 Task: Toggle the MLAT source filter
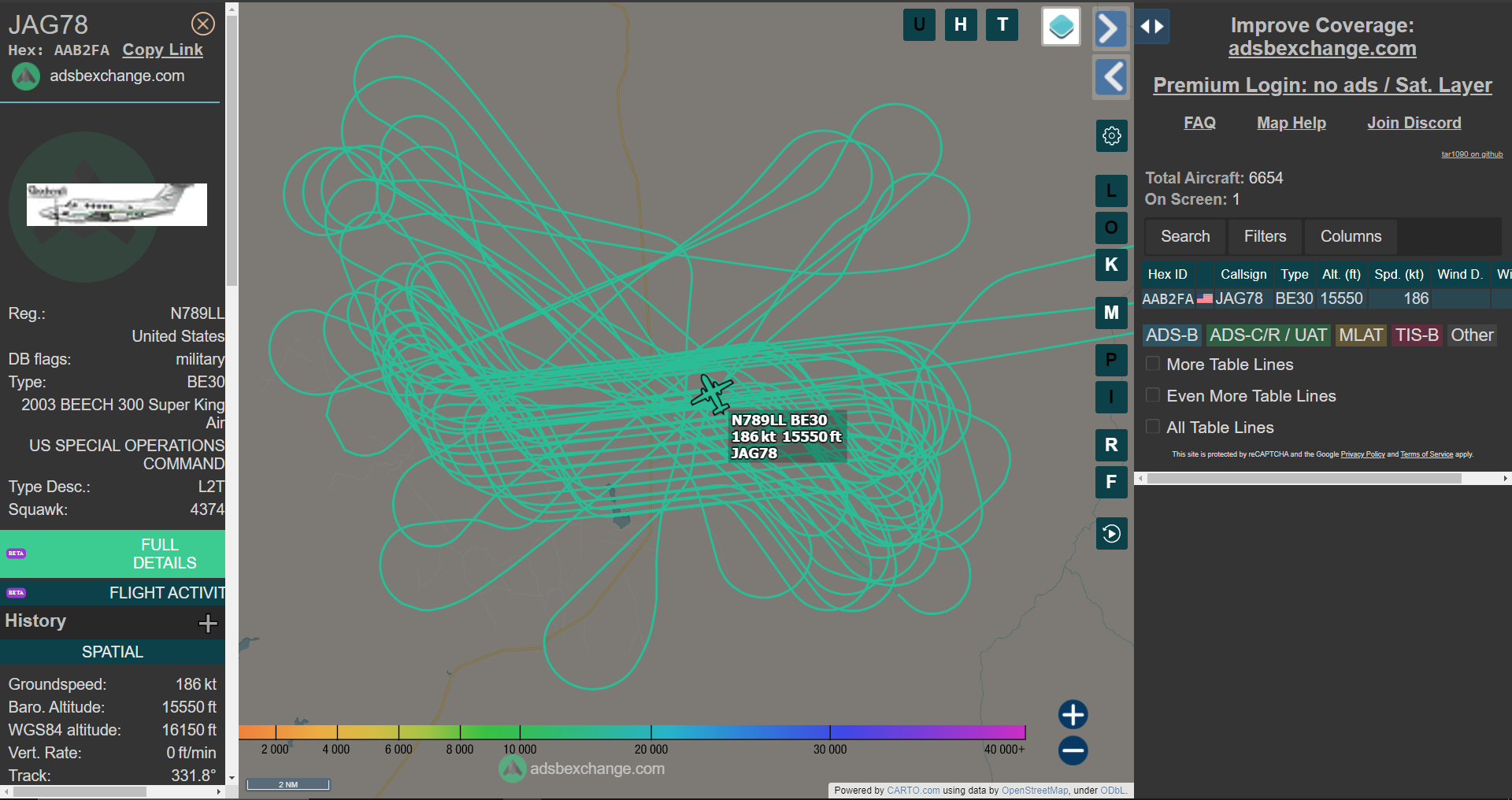1361,335
